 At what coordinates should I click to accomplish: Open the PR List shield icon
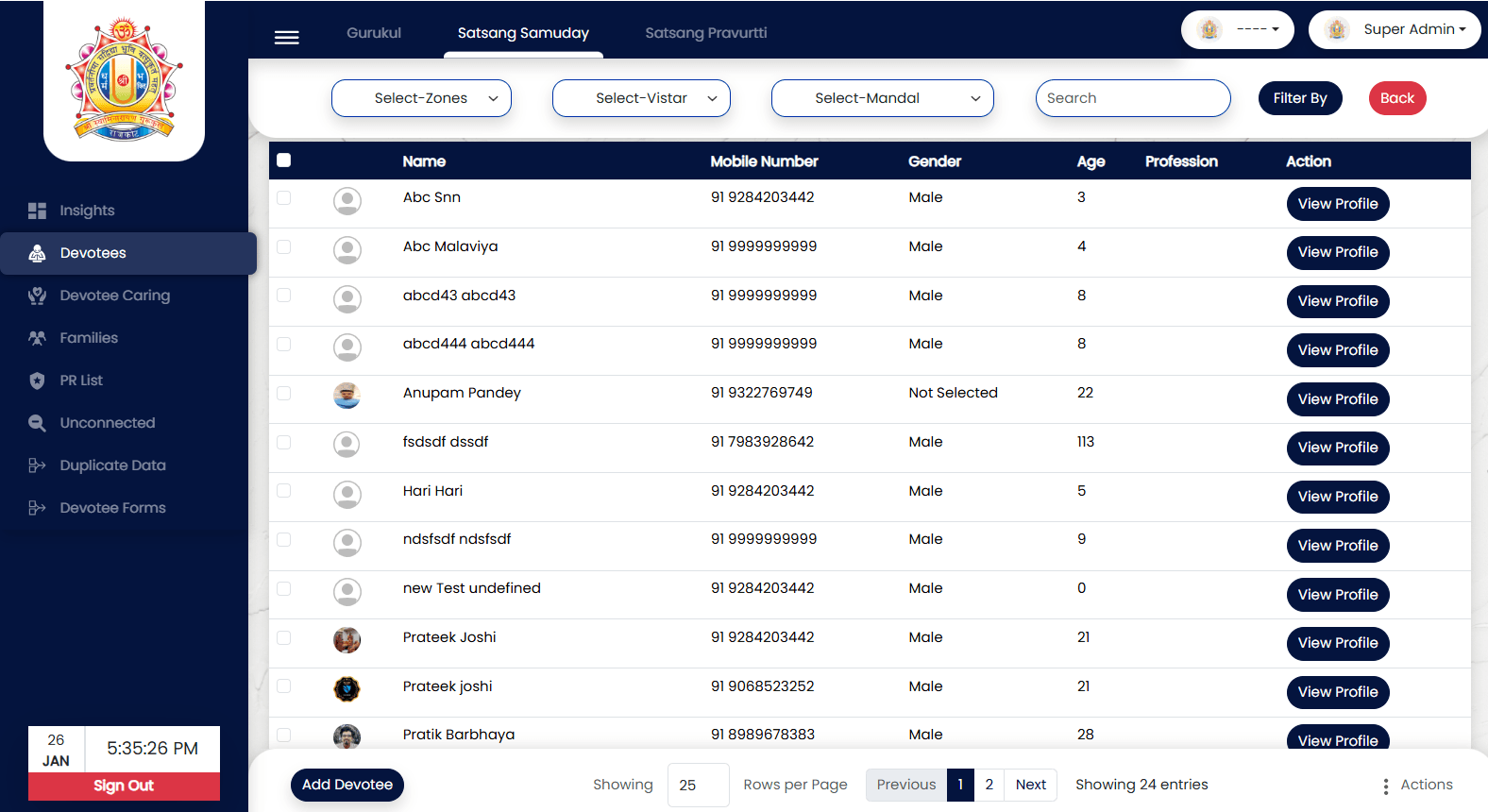[37, 381]
